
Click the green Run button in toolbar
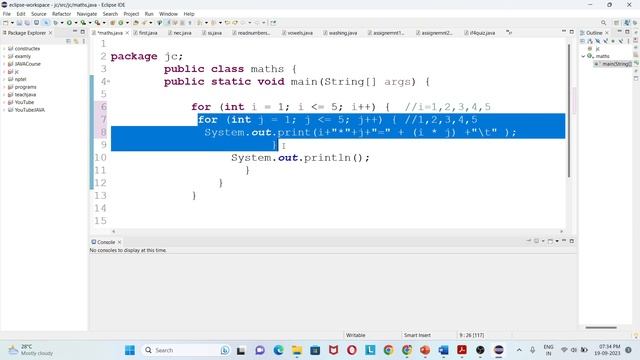(69, 23)
